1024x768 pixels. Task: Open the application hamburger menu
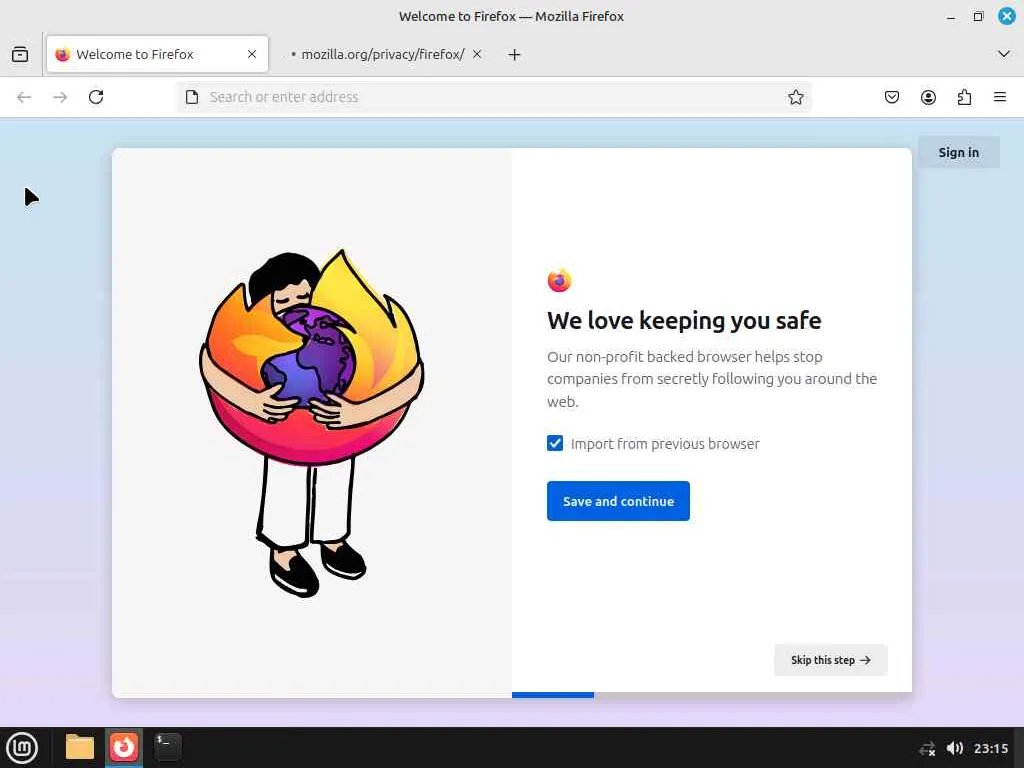click(1000, 97)
